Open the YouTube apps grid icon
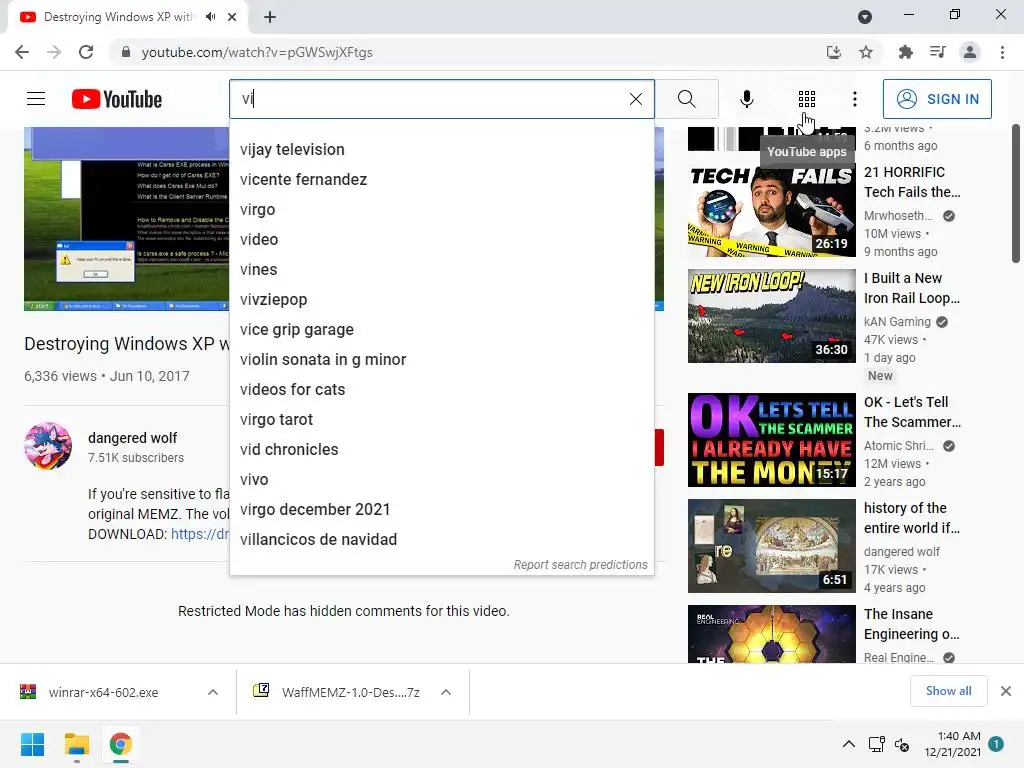 [x=807, y=99]
